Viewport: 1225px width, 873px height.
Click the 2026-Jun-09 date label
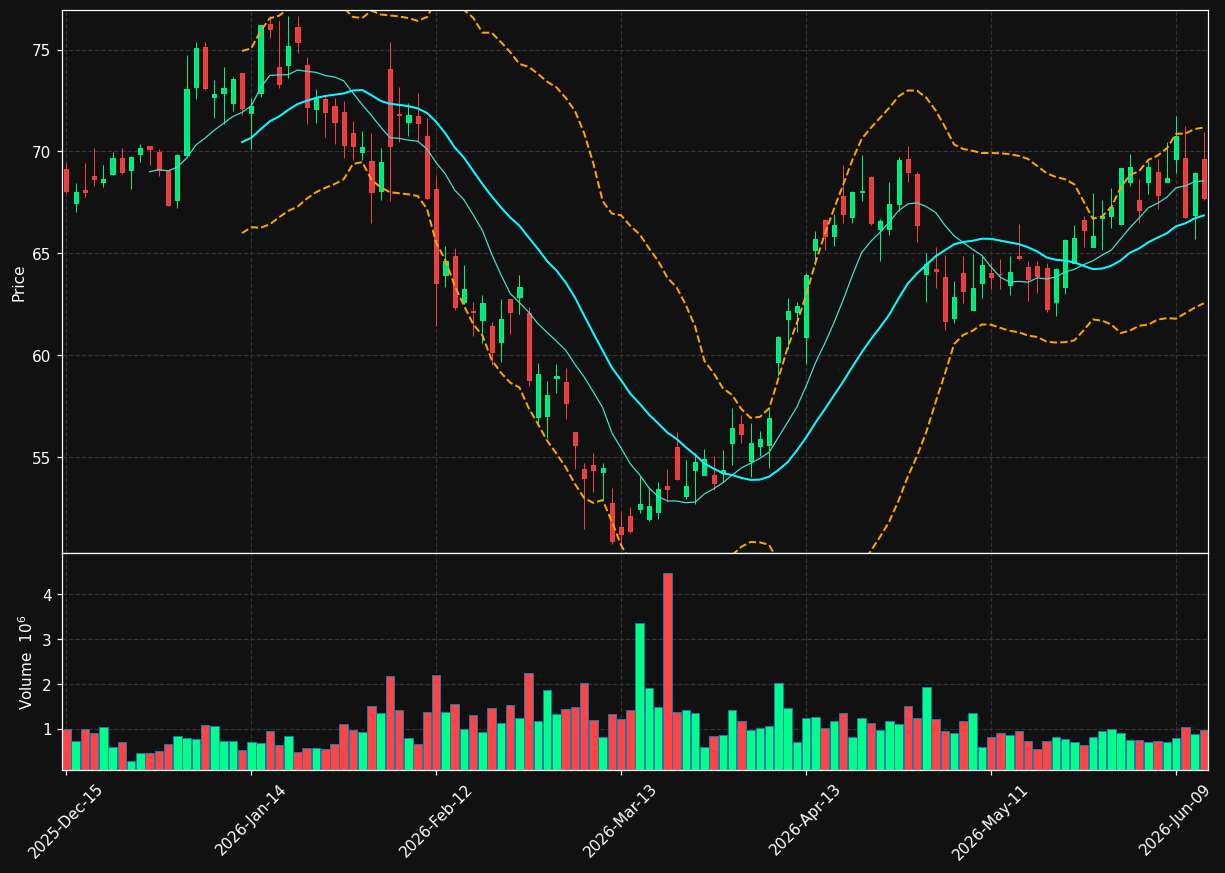click(1176, 821)
